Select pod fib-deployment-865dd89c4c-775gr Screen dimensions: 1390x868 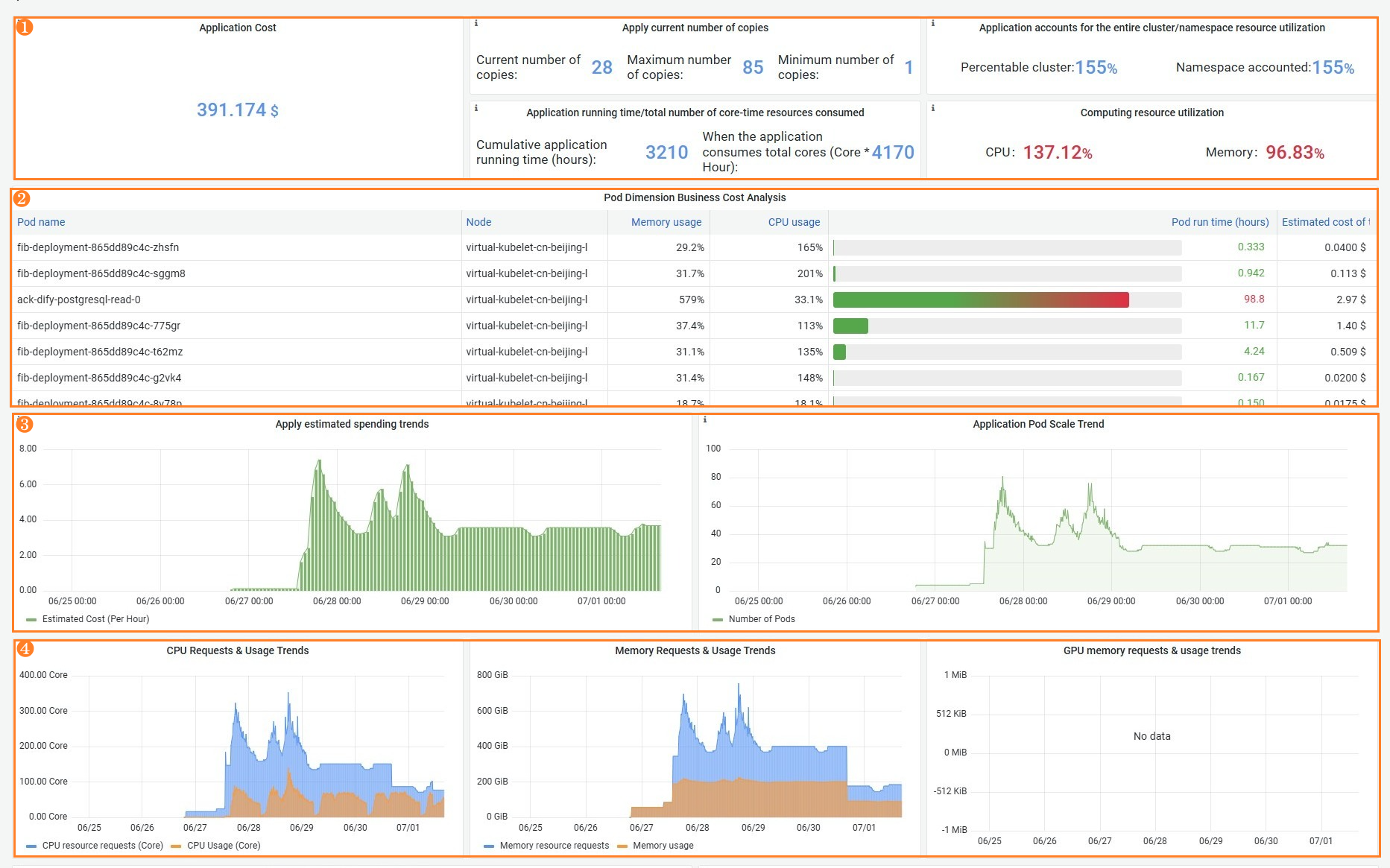(98, 326)
